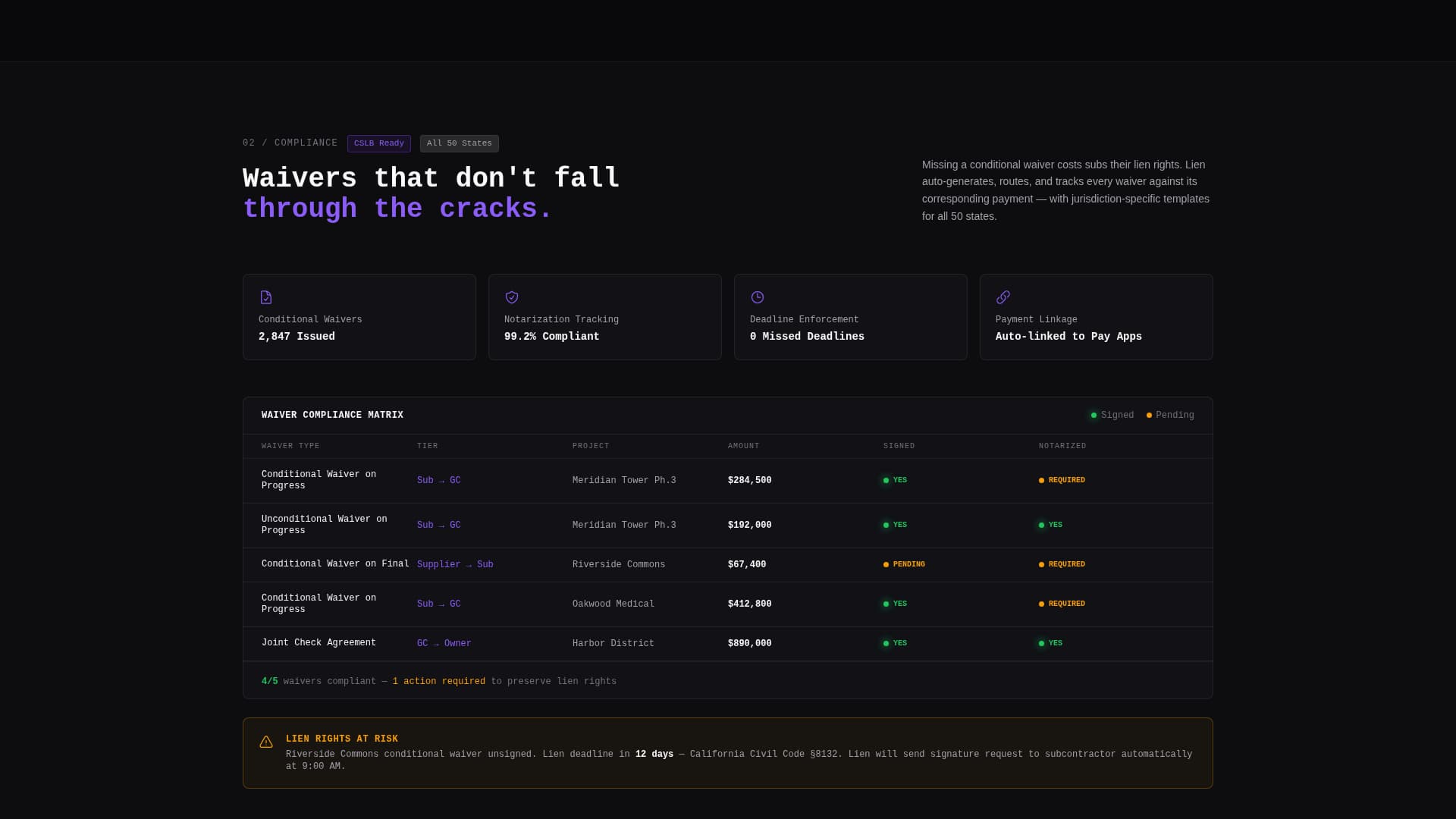Open the 99.2% Compliant notarization card
This screenshot has width=1456, height=819.
coord(605,317)
